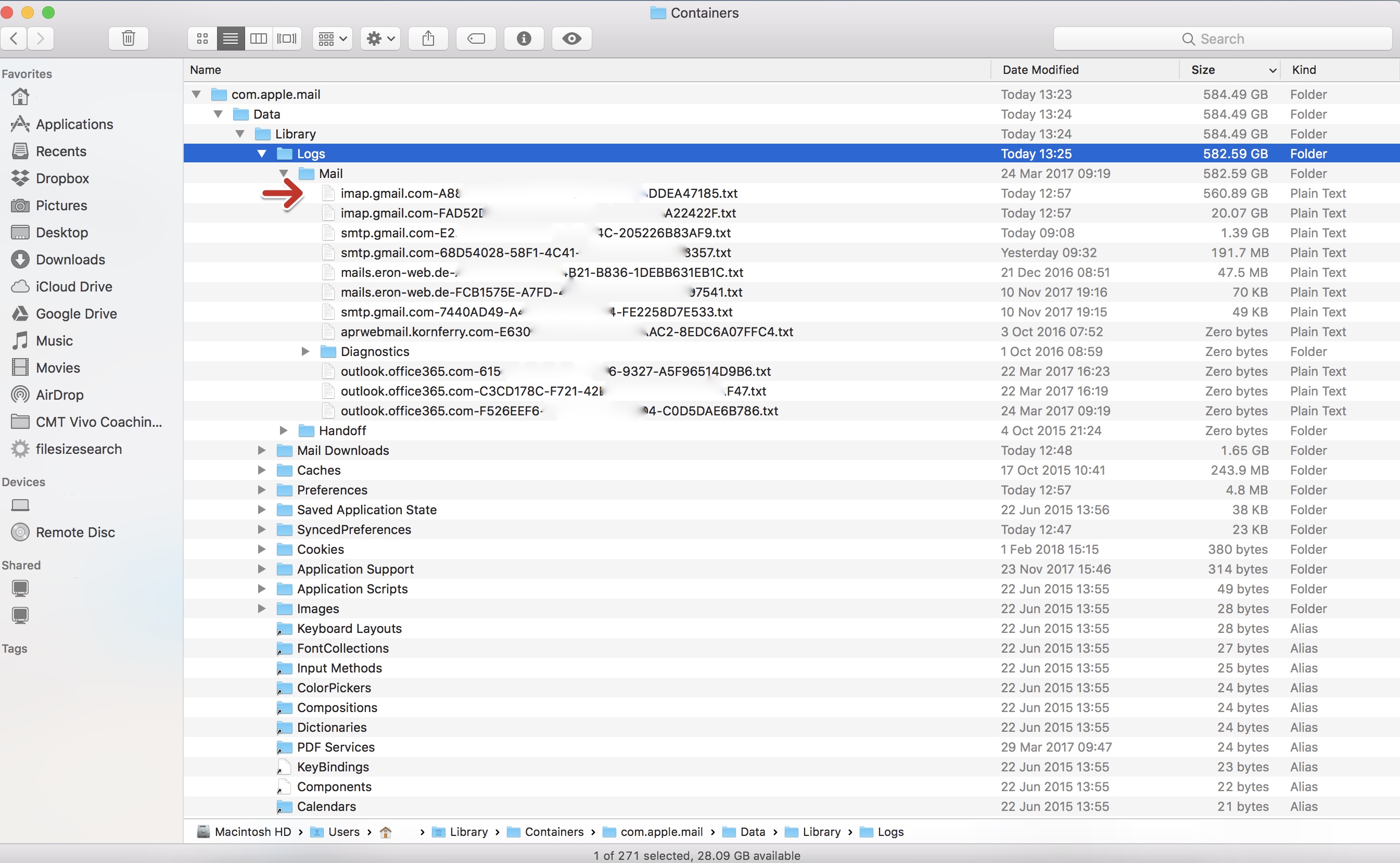Click the Quick Look eye icon
This screenshot has height=863, width=1400.
(x=571, y=38)
